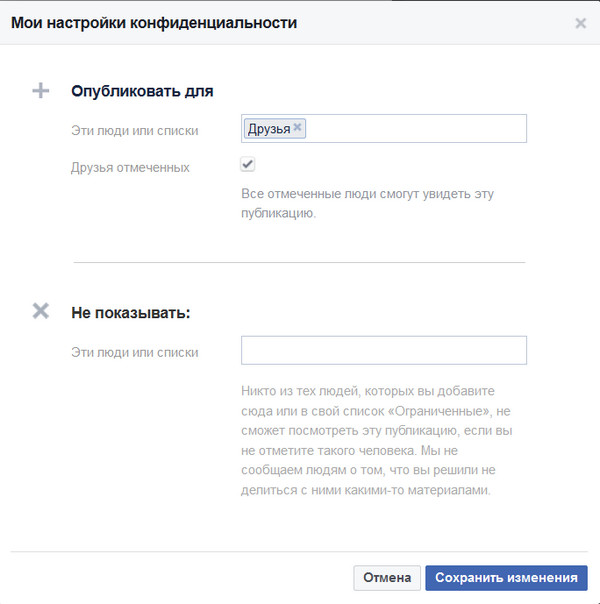Toggle the "Друзья отмеченных" checkbox
The image size is (600, 604).
click(247, 165)
